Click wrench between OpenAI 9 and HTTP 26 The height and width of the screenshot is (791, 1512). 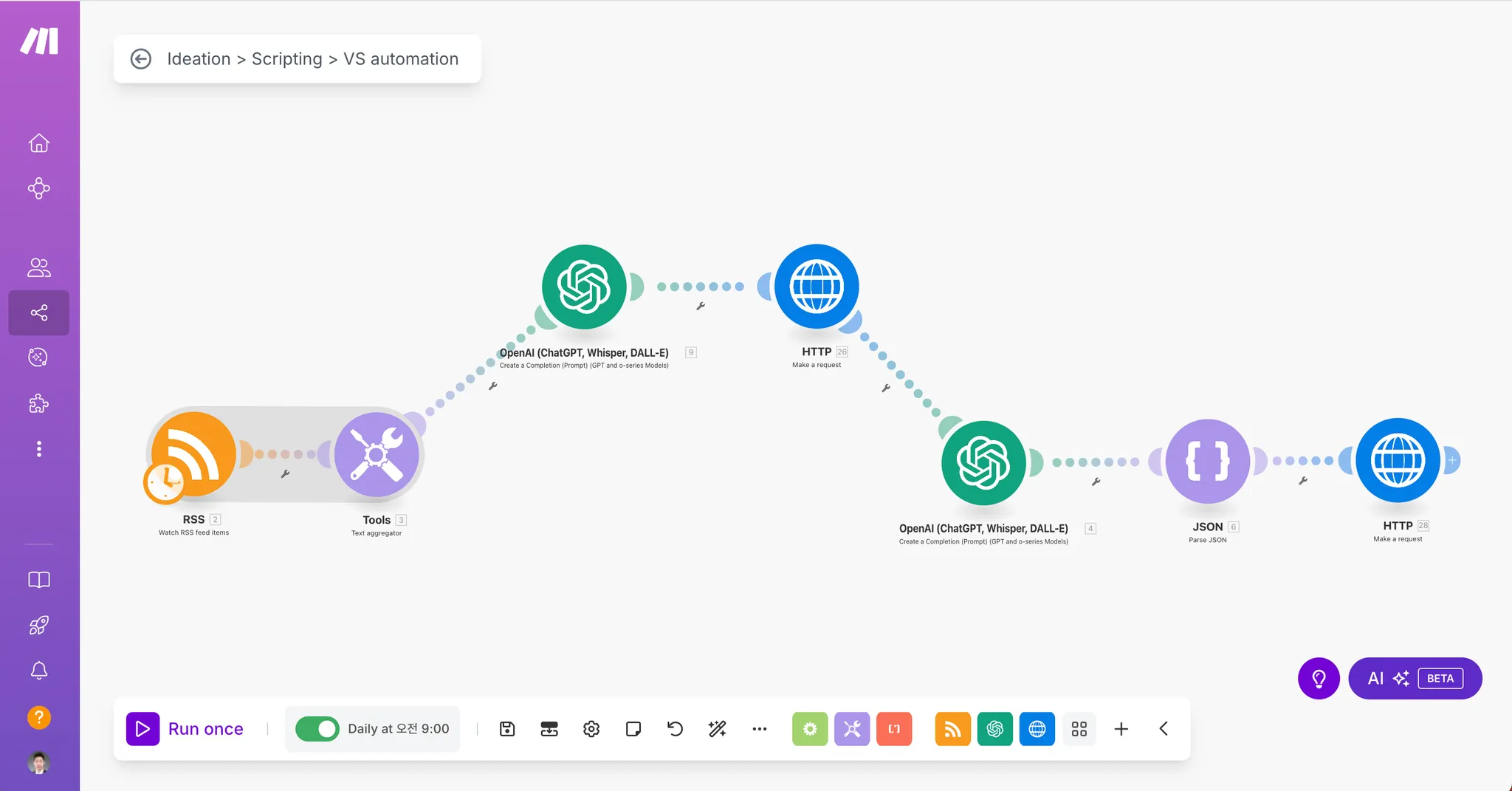pos(701,307)
